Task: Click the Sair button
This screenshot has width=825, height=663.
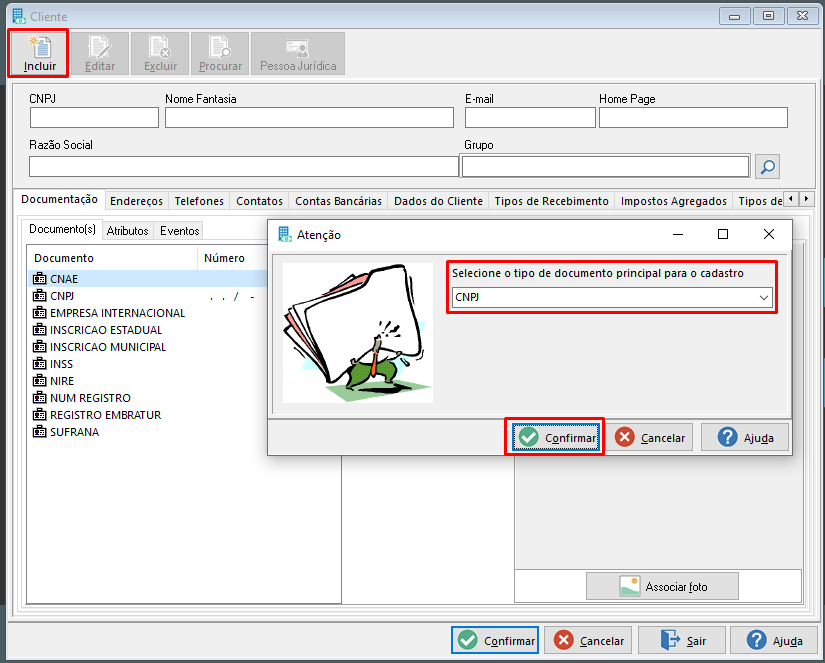Action: tap(682, 640)
